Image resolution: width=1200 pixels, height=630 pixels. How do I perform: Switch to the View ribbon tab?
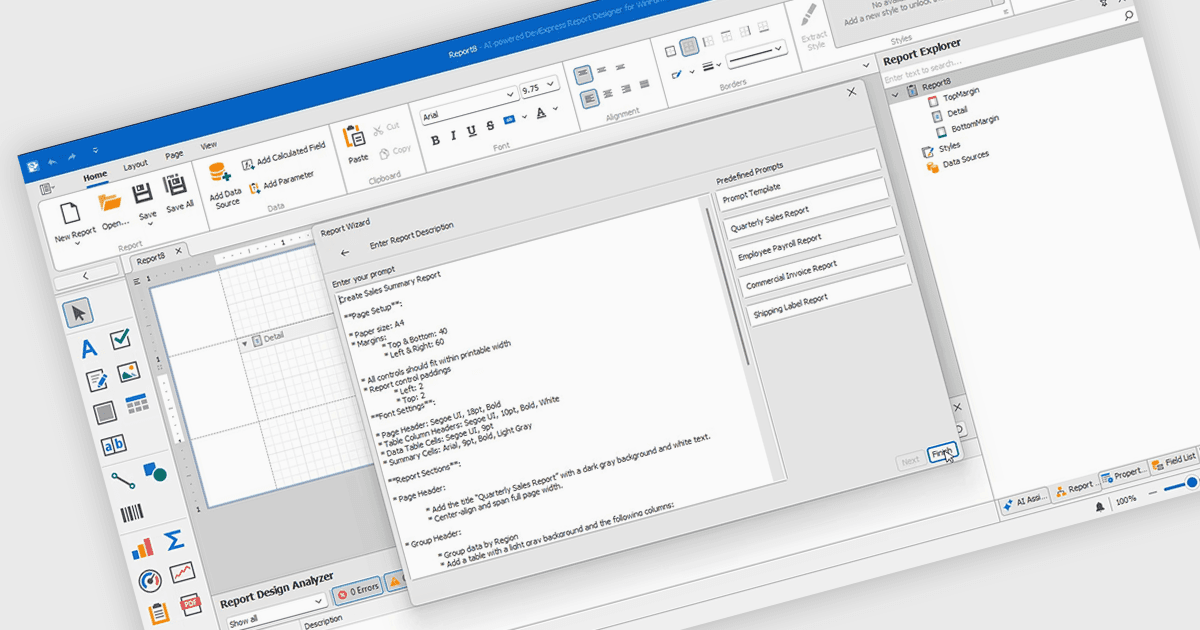[x=208, y=145]
